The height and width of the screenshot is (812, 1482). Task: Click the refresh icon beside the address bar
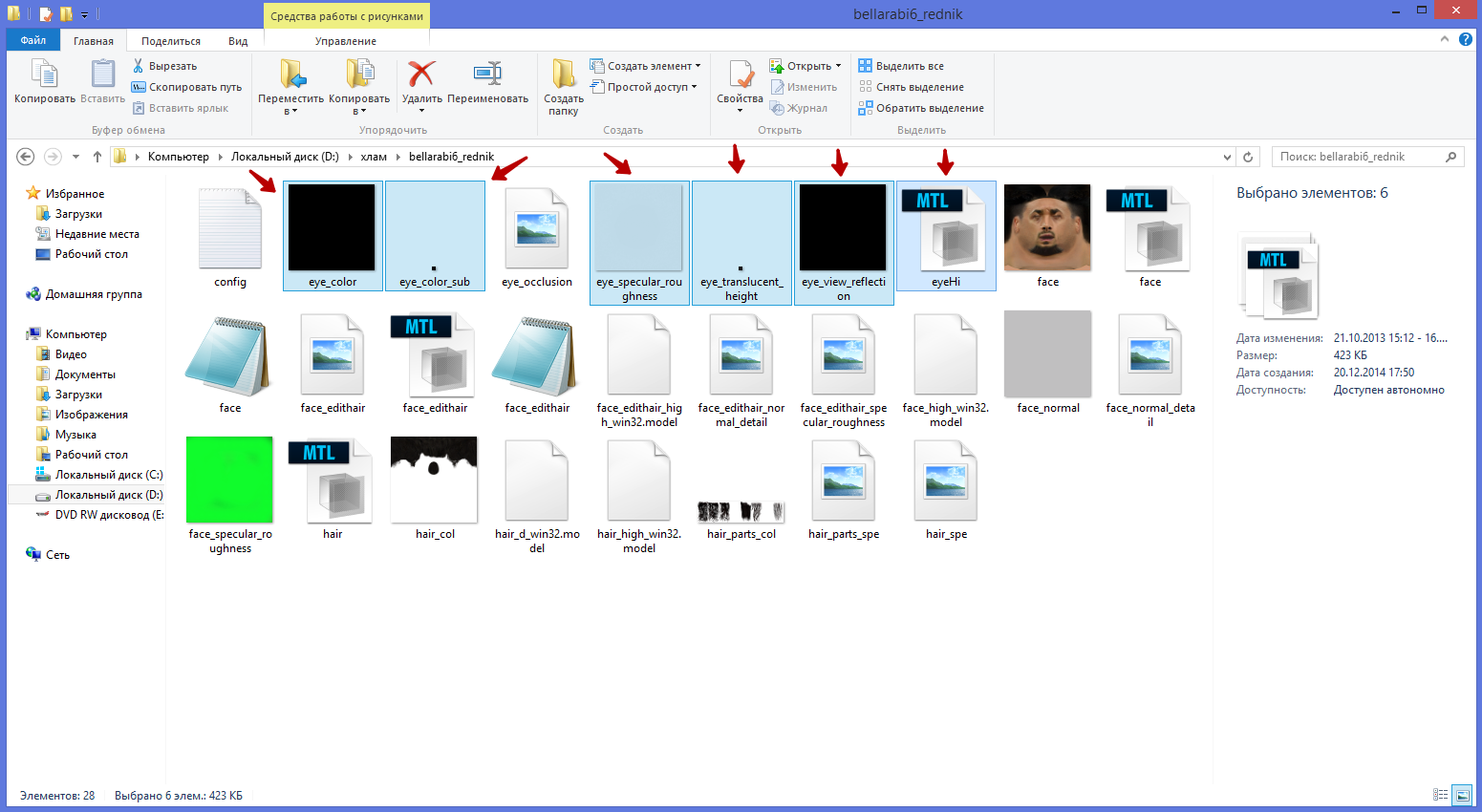1248,157
